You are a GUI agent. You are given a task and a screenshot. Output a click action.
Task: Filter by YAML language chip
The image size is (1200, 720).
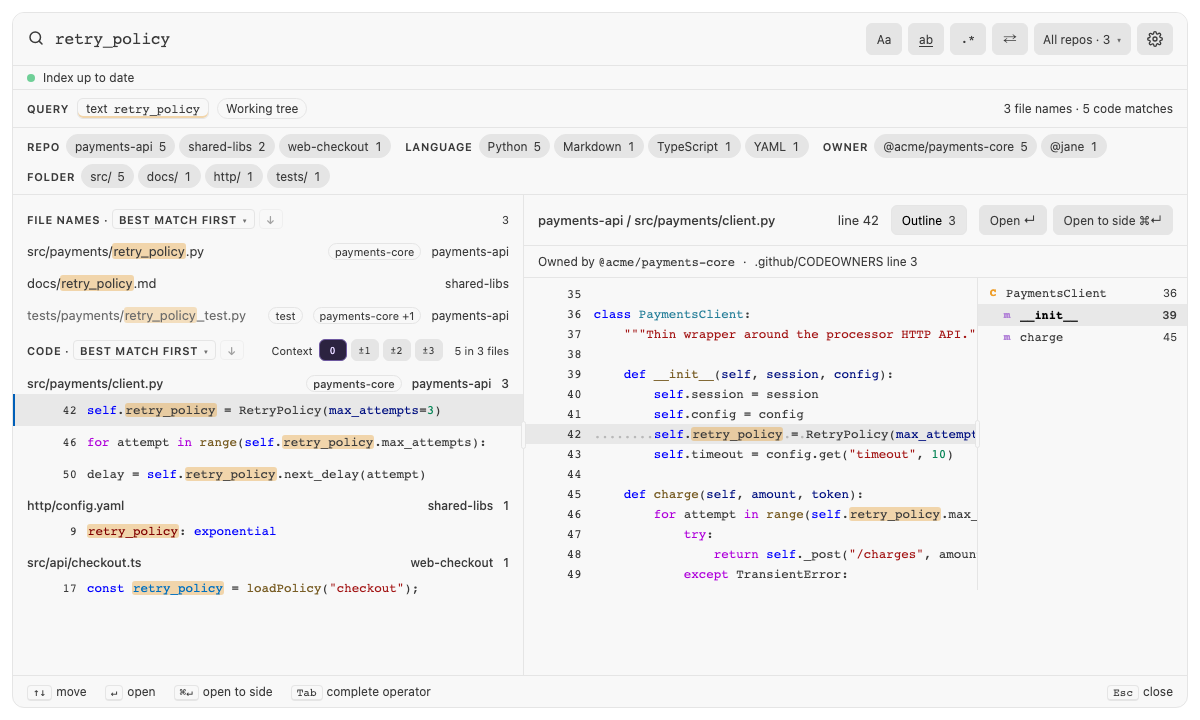click(777, 147)
